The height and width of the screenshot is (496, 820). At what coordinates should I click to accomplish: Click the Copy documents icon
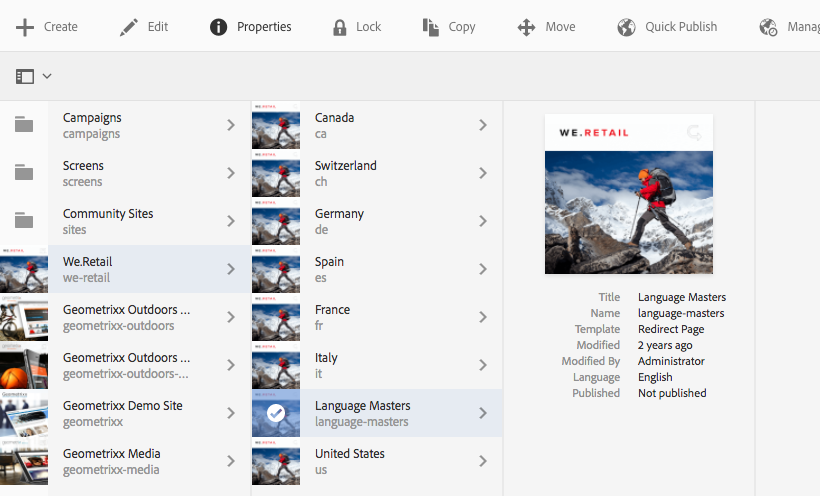pyautogui.click(x=430, y=27)
